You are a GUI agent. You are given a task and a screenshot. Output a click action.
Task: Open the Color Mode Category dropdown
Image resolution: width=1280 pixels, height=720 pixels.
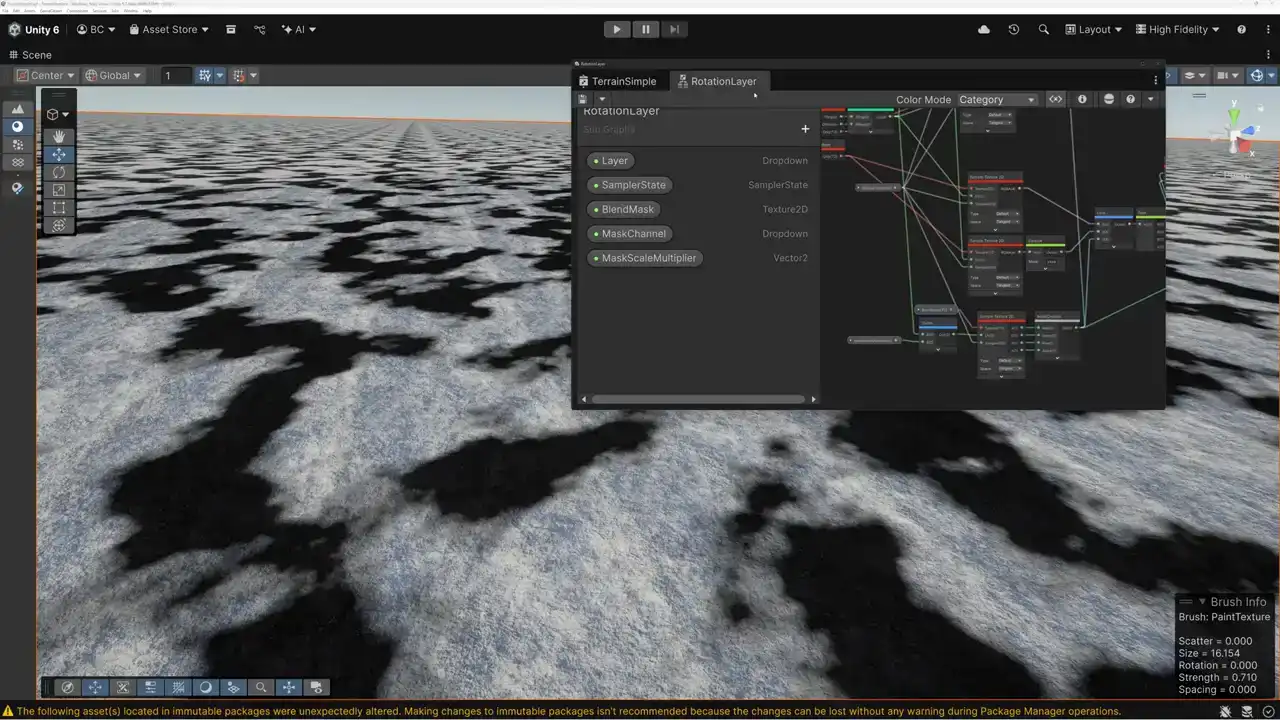(996, 99)
